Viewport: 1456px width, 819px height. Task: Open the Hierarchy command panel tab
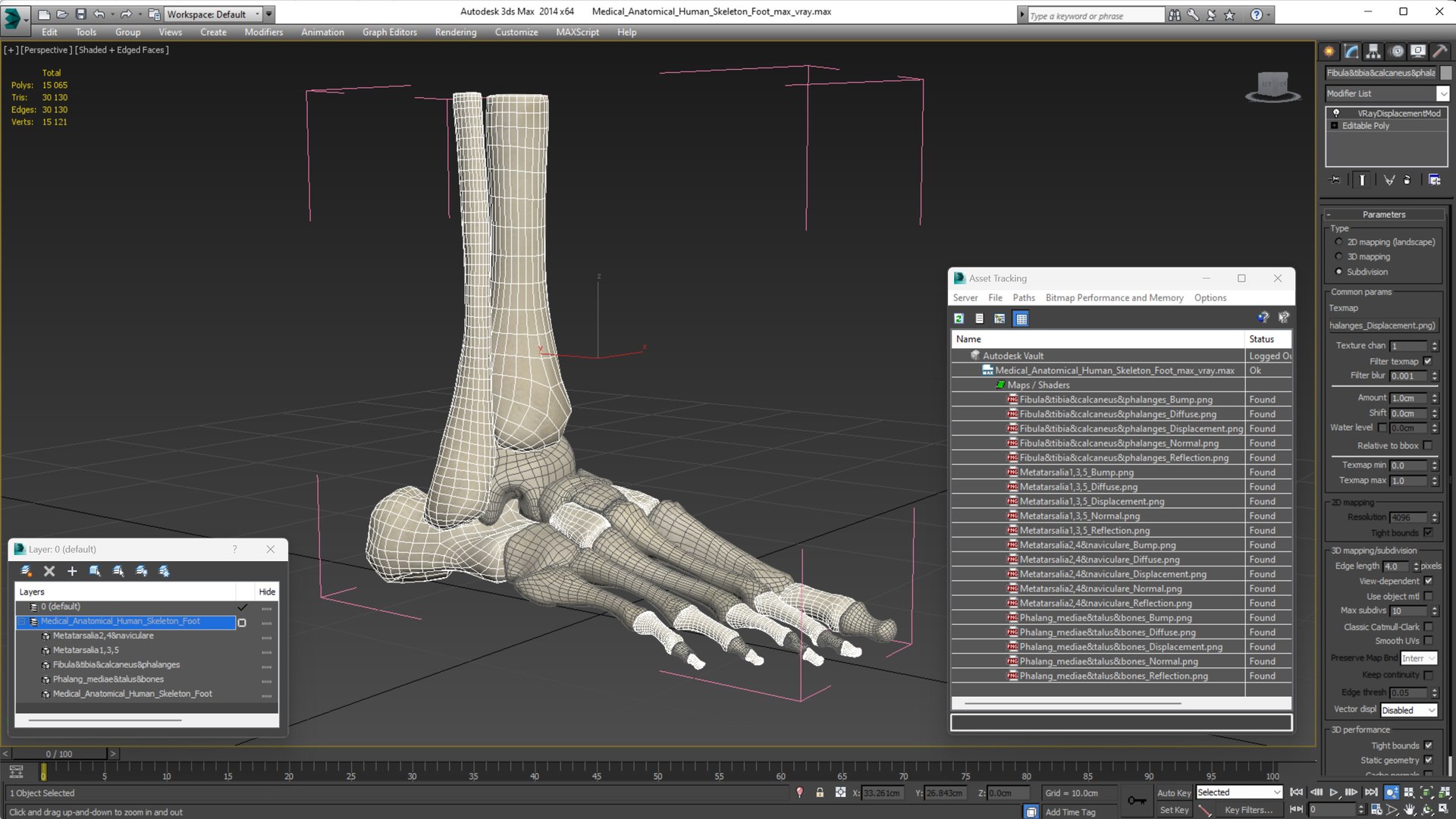tap(1373, 52)
